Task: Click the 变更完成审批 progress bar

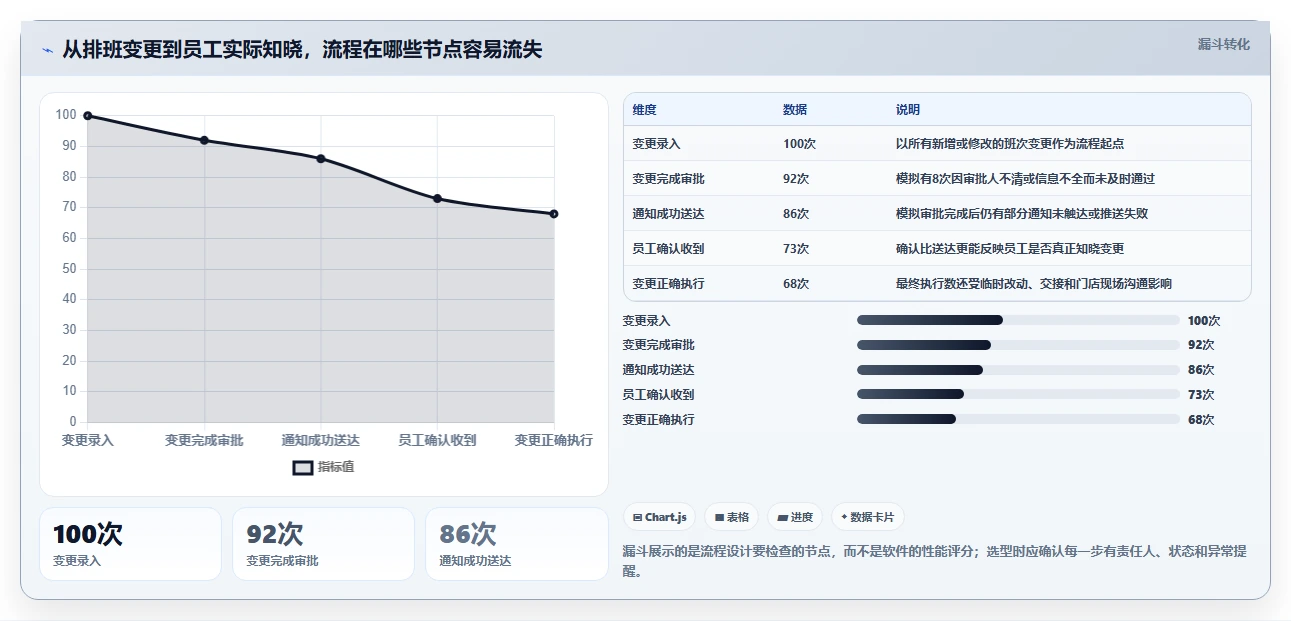Action: pos(1018,344)
